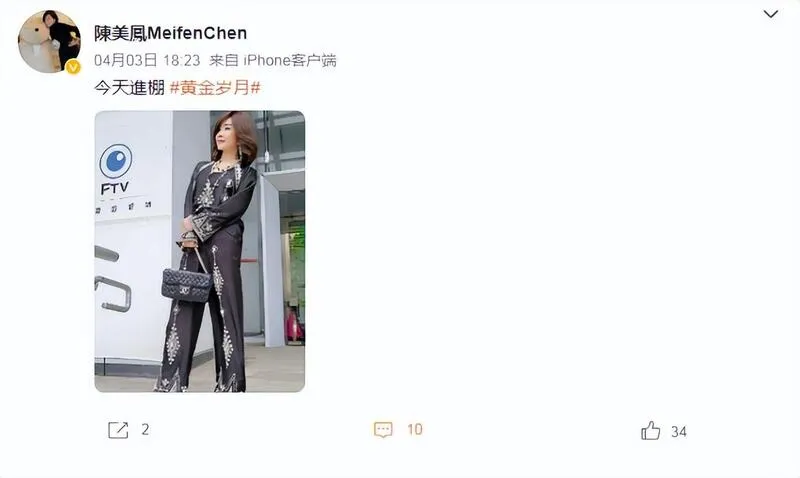Click the handbag area in the photo
Screen dimensions: 800x478
186,284
